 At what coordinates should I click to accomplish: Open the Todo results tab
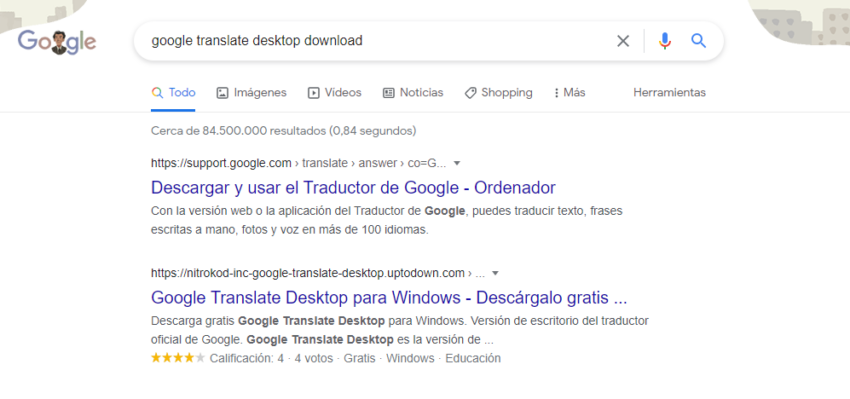[173, 93]
